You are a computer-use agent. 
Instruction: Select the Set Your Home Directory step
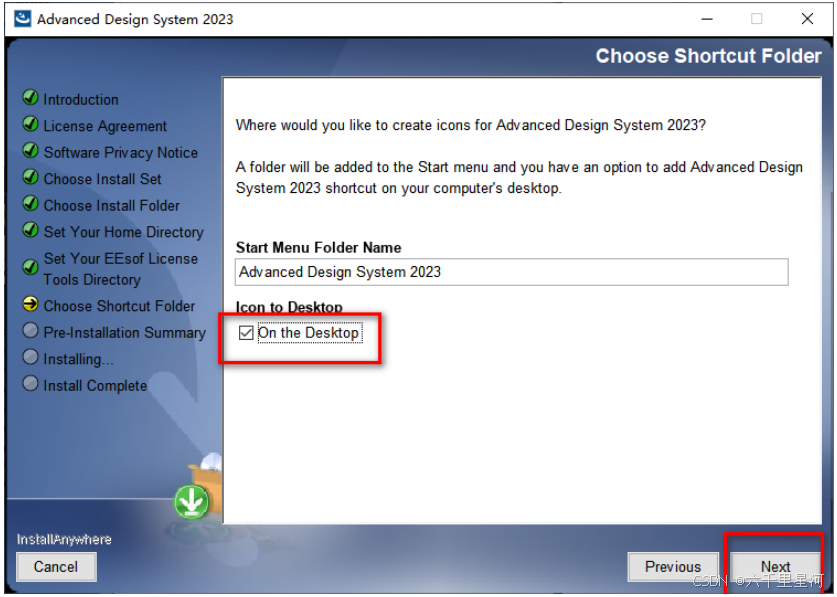(123, 231)
